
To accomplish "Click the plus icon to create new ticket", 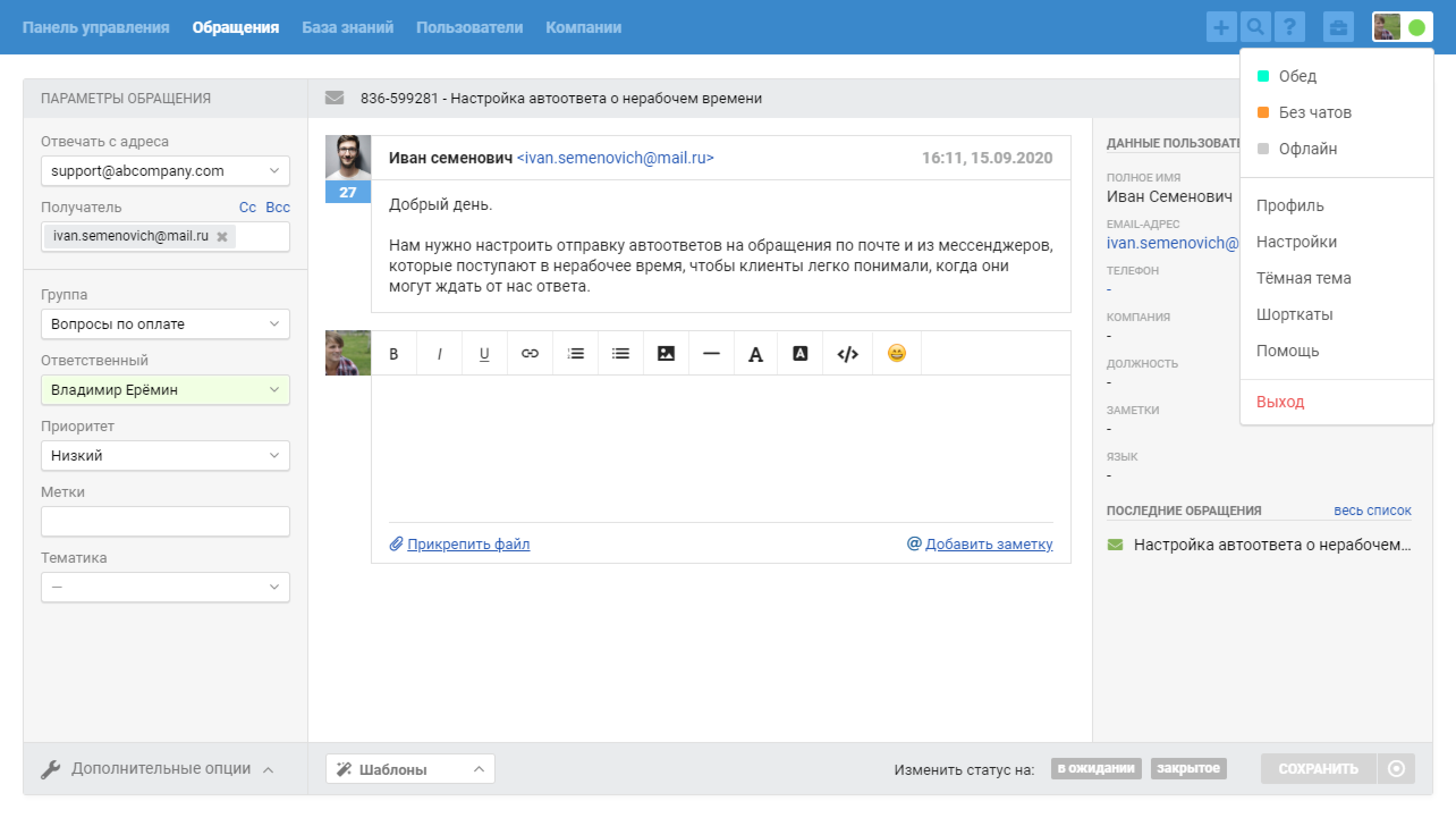I will 1221,27.
